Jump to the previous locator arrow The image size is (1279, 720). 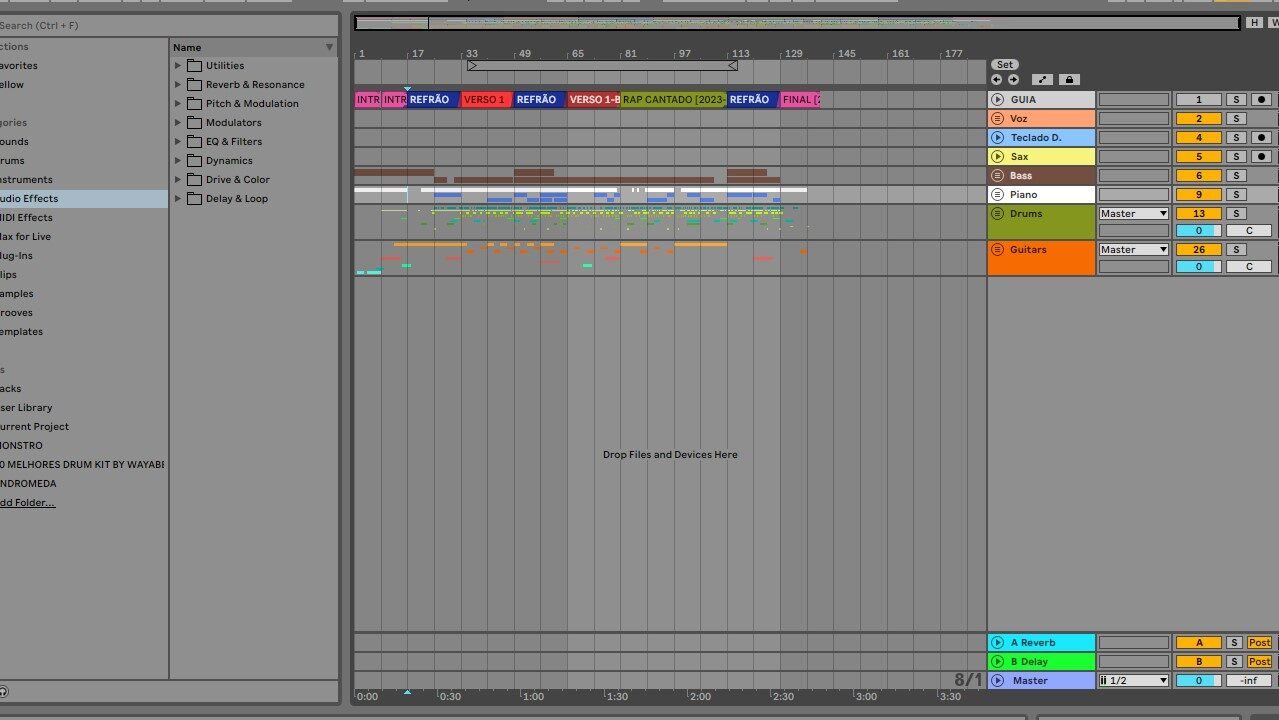point(997,80)
